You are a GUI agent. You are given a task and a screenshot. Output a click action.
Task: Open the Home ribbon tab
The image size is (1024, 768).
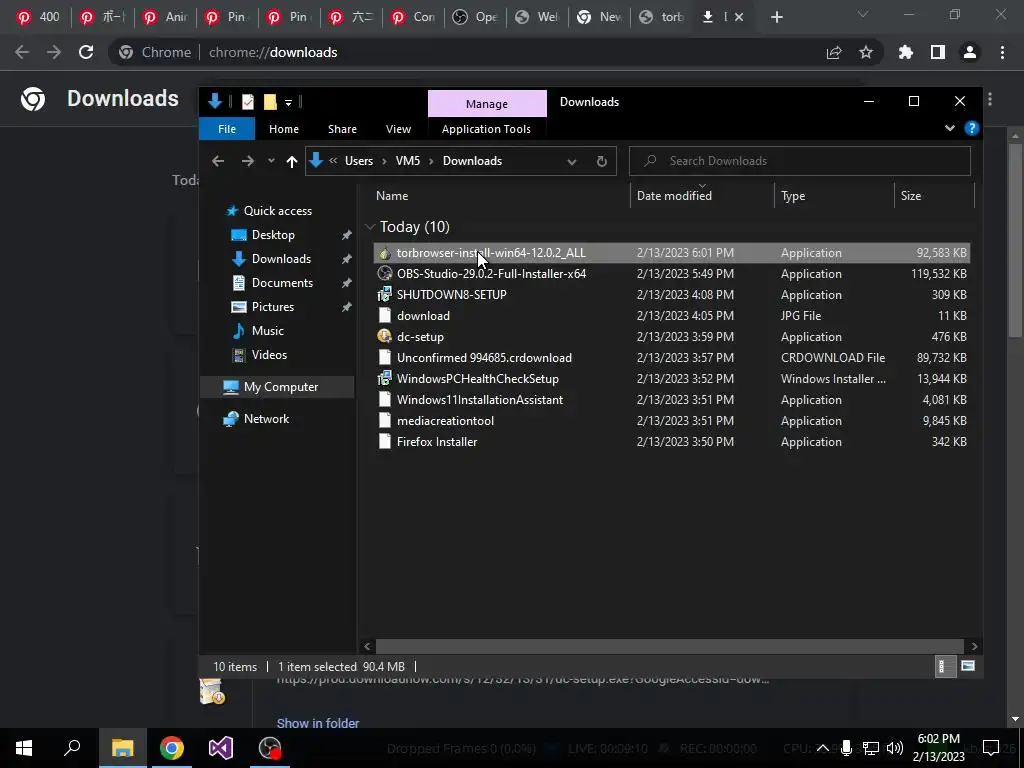point(284,129)
